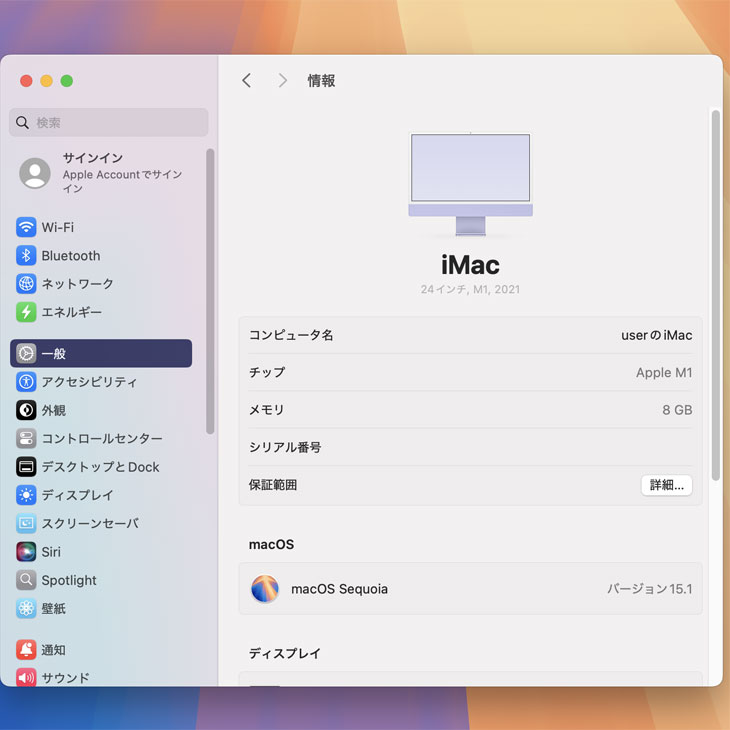Select エネルギー in sidebar
The width and height of the screenshot is (730, 730).
point(72,312)
